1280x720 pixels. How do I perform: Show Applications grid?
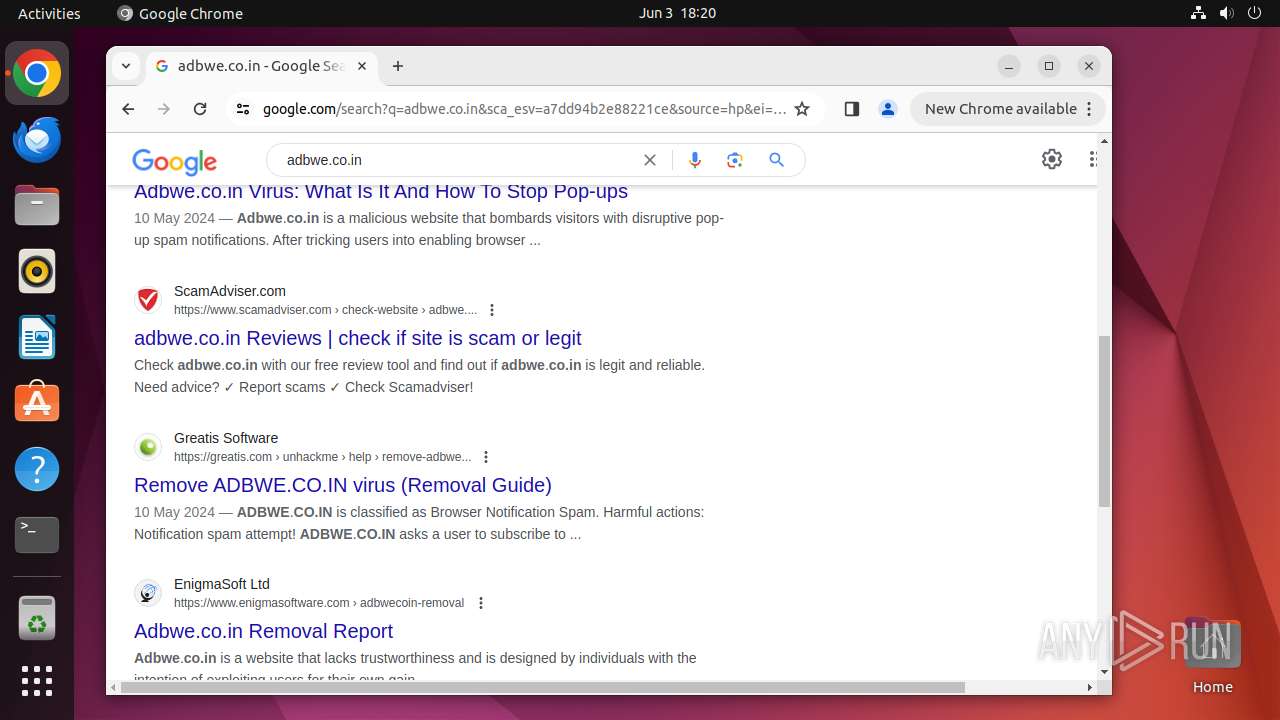click(37, 681)
